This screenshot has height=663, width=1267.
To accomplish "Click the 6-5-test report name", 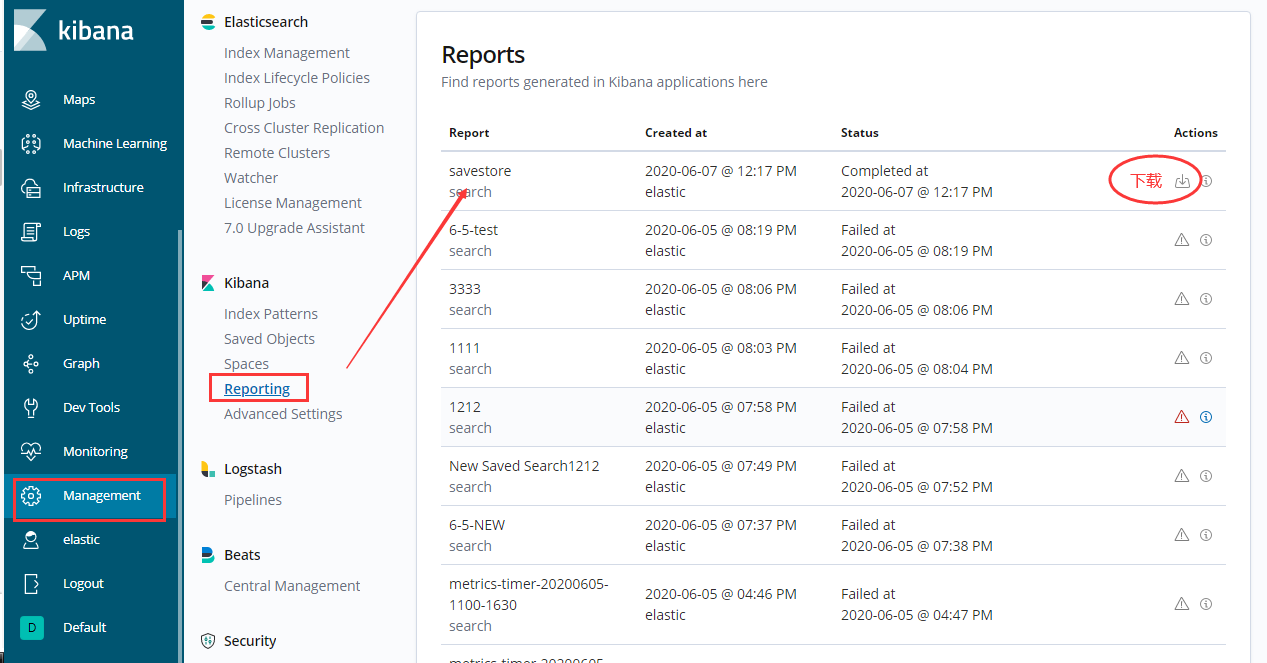I will [473, 230].
